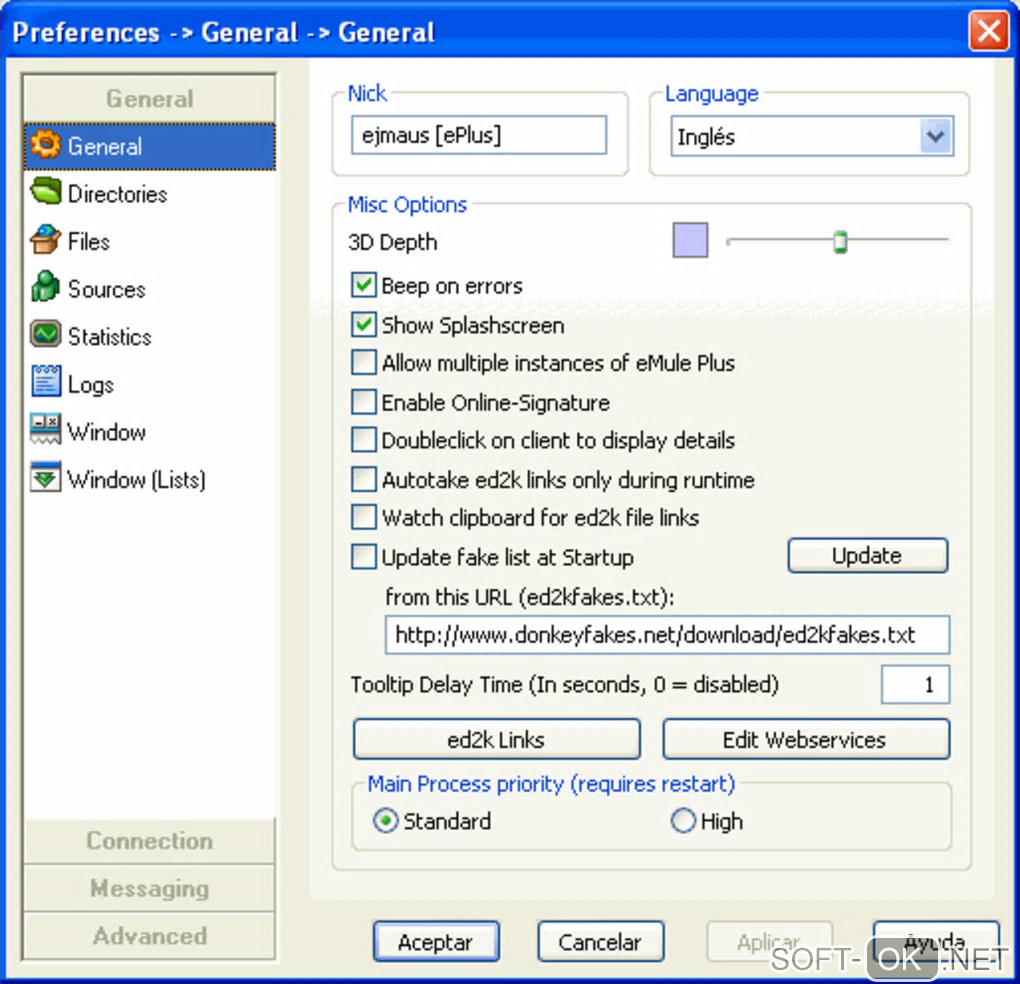Click the green folder Directories icon
1020x984 pixels.
click(46, 193)
